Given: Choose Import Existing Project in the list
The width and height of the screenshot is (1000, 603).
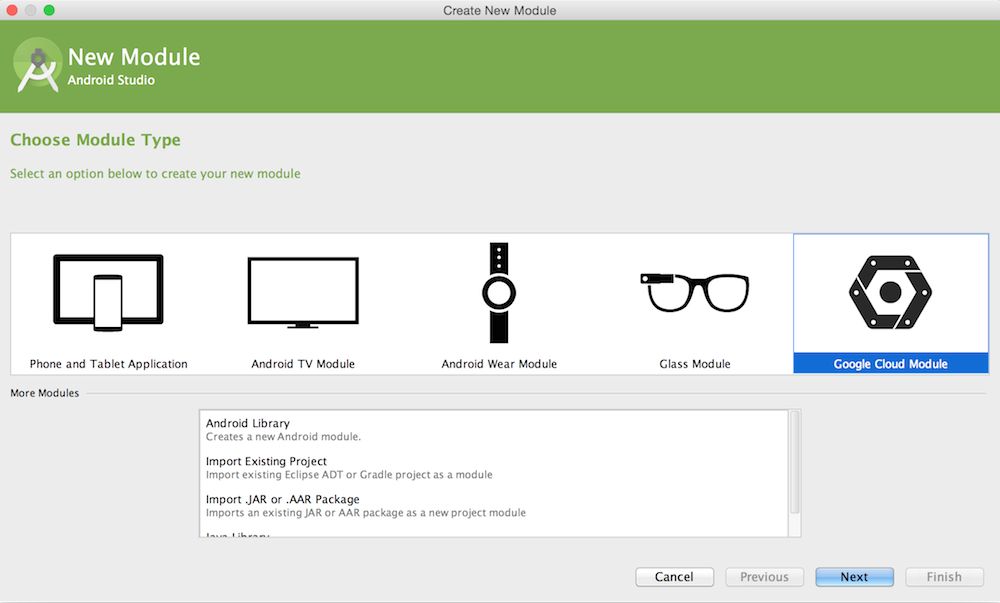Looking at the screenshot, I should [x=266, y=461].
